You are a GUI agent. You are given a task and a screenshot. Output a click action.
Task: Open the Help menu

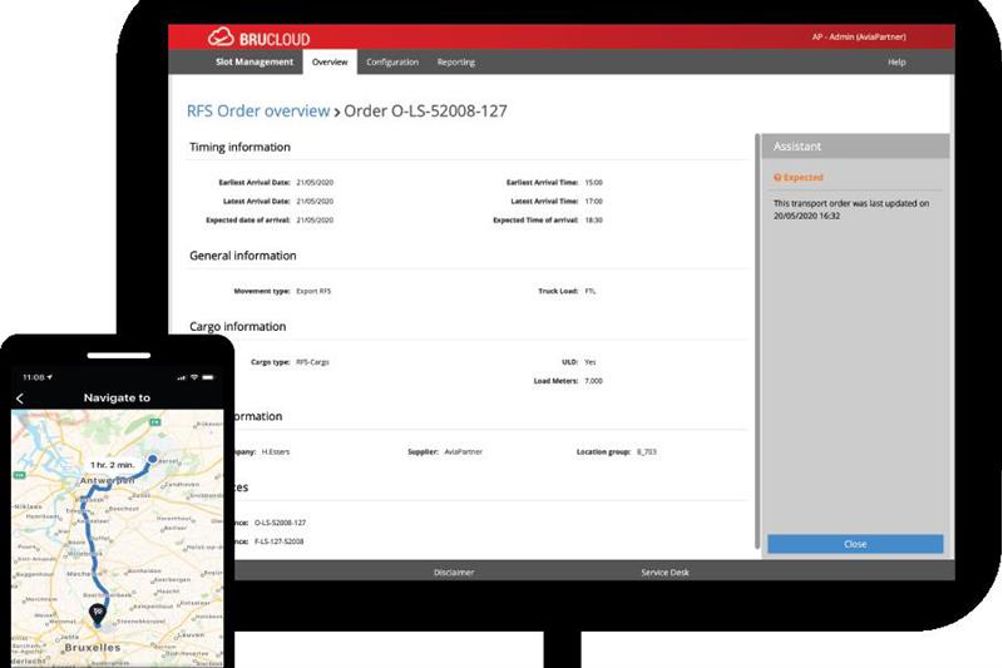pos(897,62)
